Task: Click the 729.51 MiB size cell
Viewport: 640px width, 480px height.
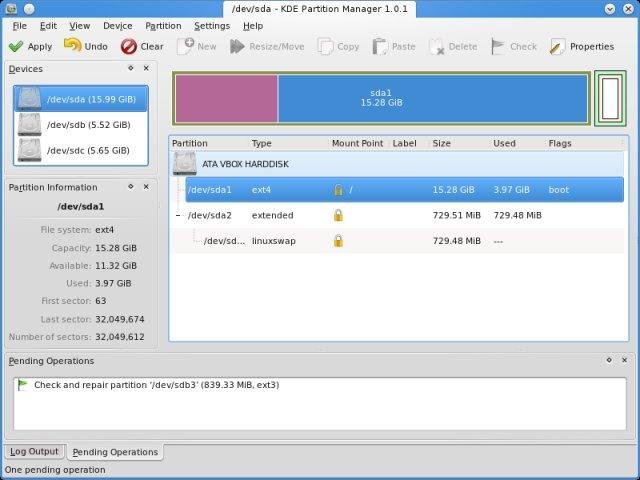Action: pyautogui.click(x=457, y=215)
